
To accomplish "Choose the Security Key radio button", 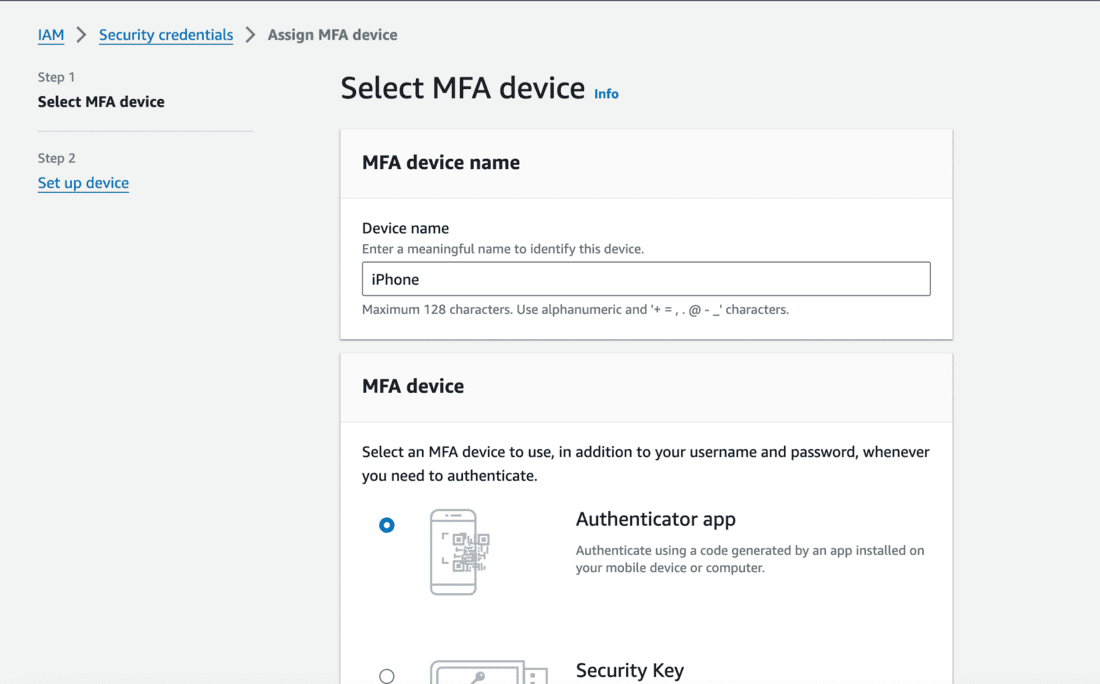I will (x=387, y=676).
